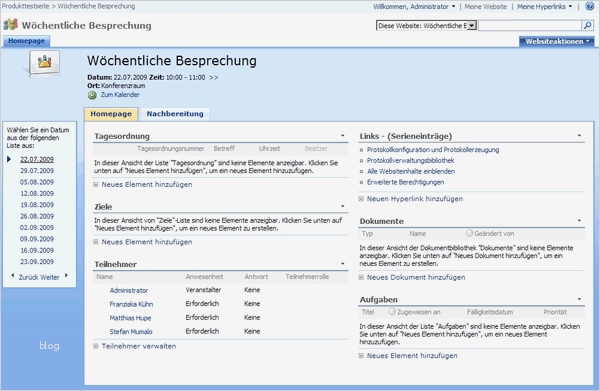Click the Meine Website link
This screenshot has width=600, height=391.
(485, 7)
